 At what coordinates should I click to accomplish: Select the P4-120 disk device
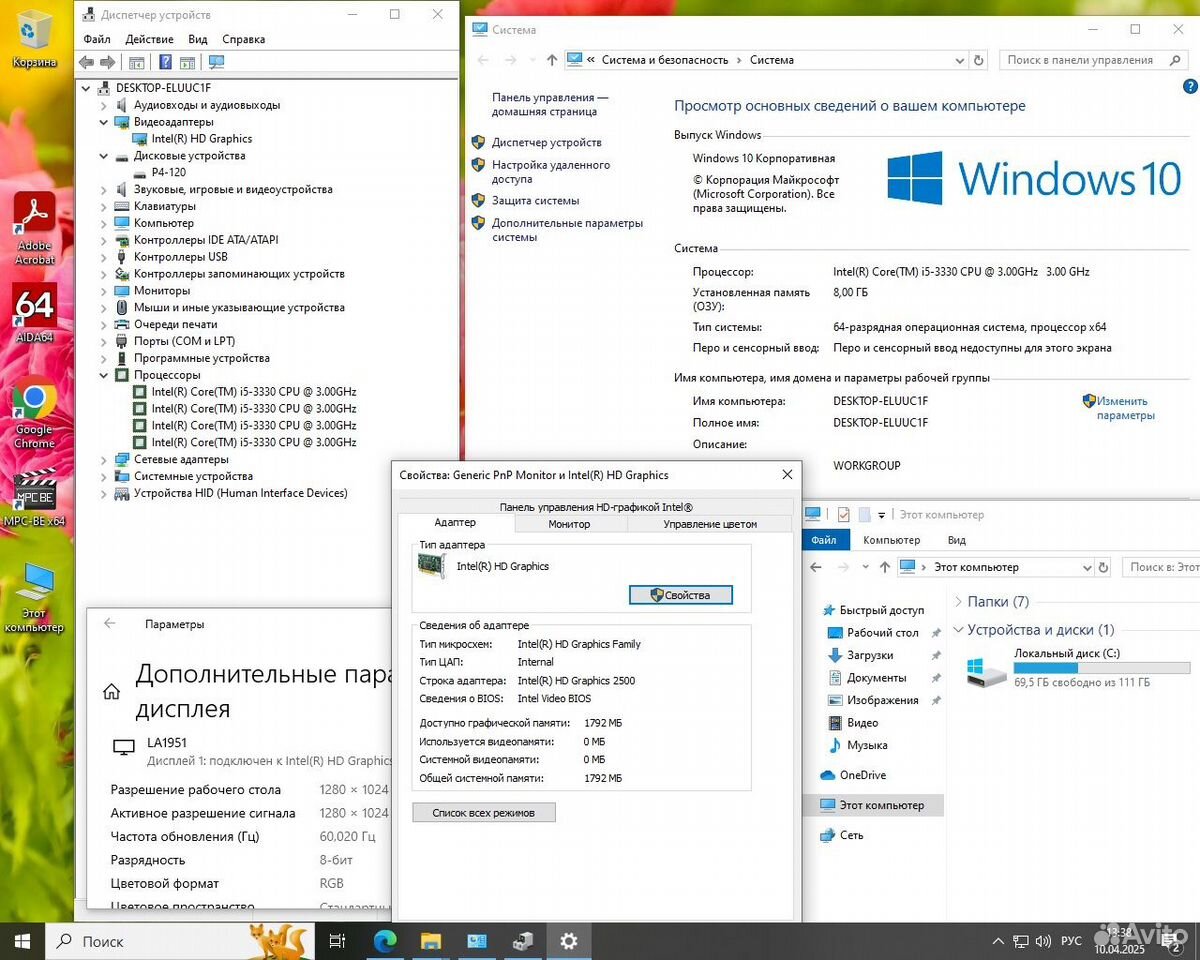(x=168, y=172)
